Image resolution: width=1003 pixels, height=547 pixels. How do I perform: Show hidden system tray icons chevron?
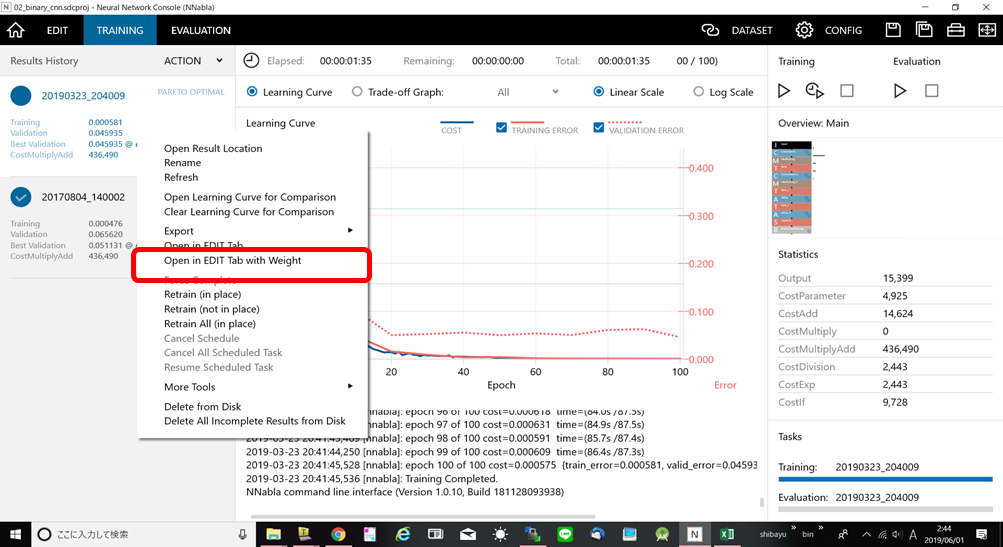(x=866, y=534)
